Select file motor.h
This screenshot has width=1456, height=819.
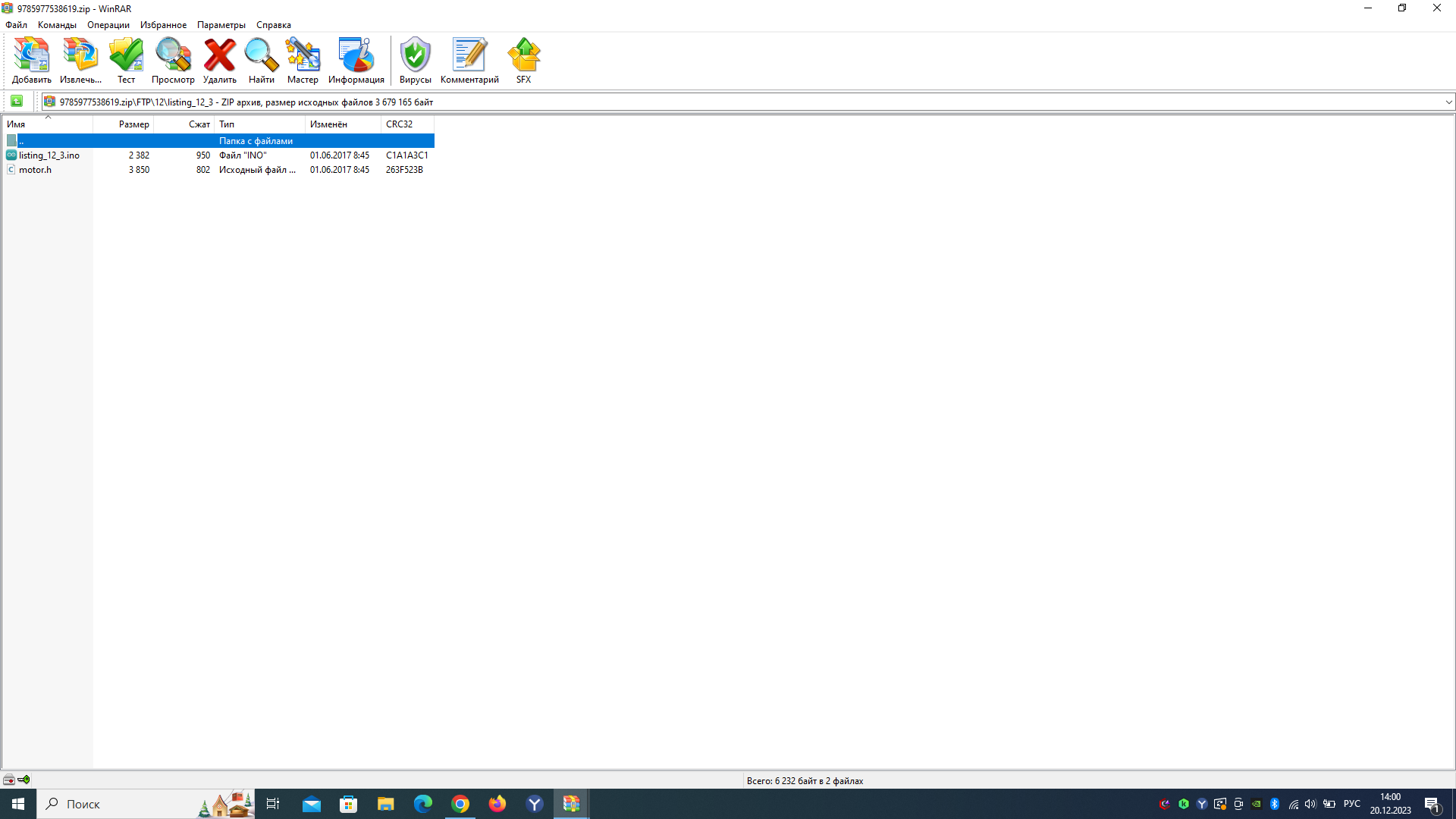click(x=35, y=170)
